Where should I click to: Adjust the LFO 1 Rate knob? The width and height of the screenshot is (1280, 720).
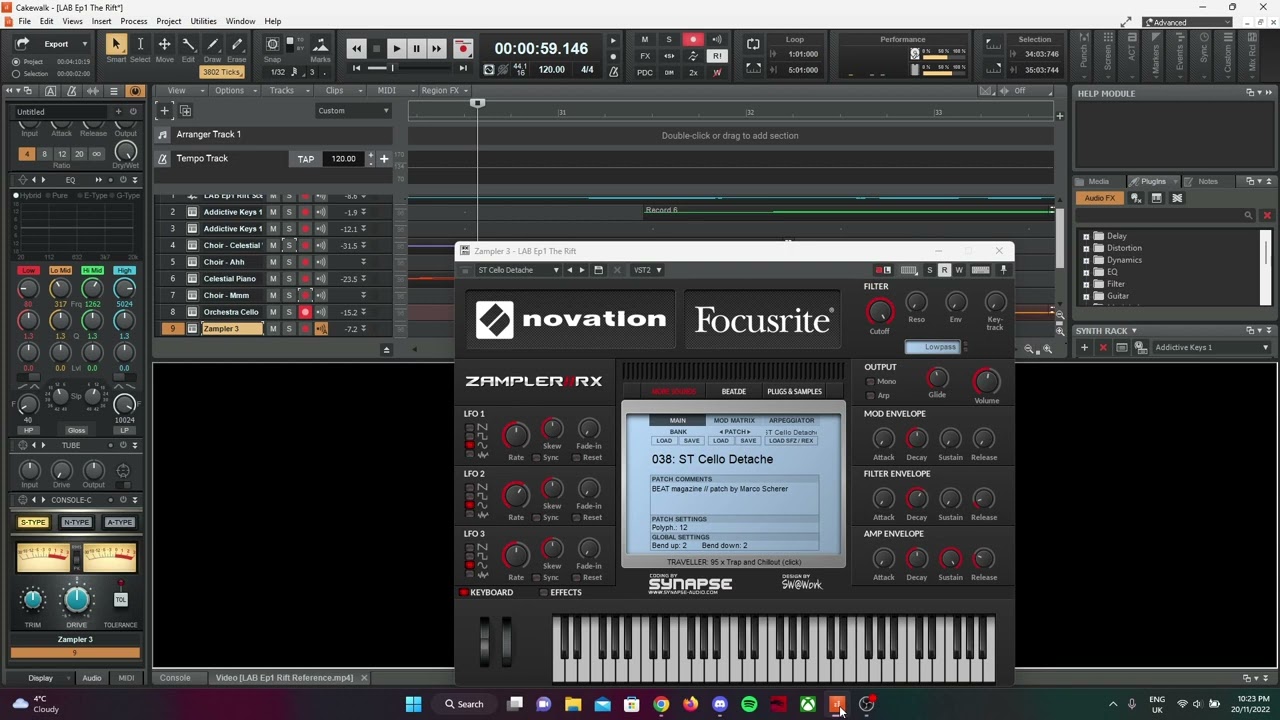(x=516, y=435)
